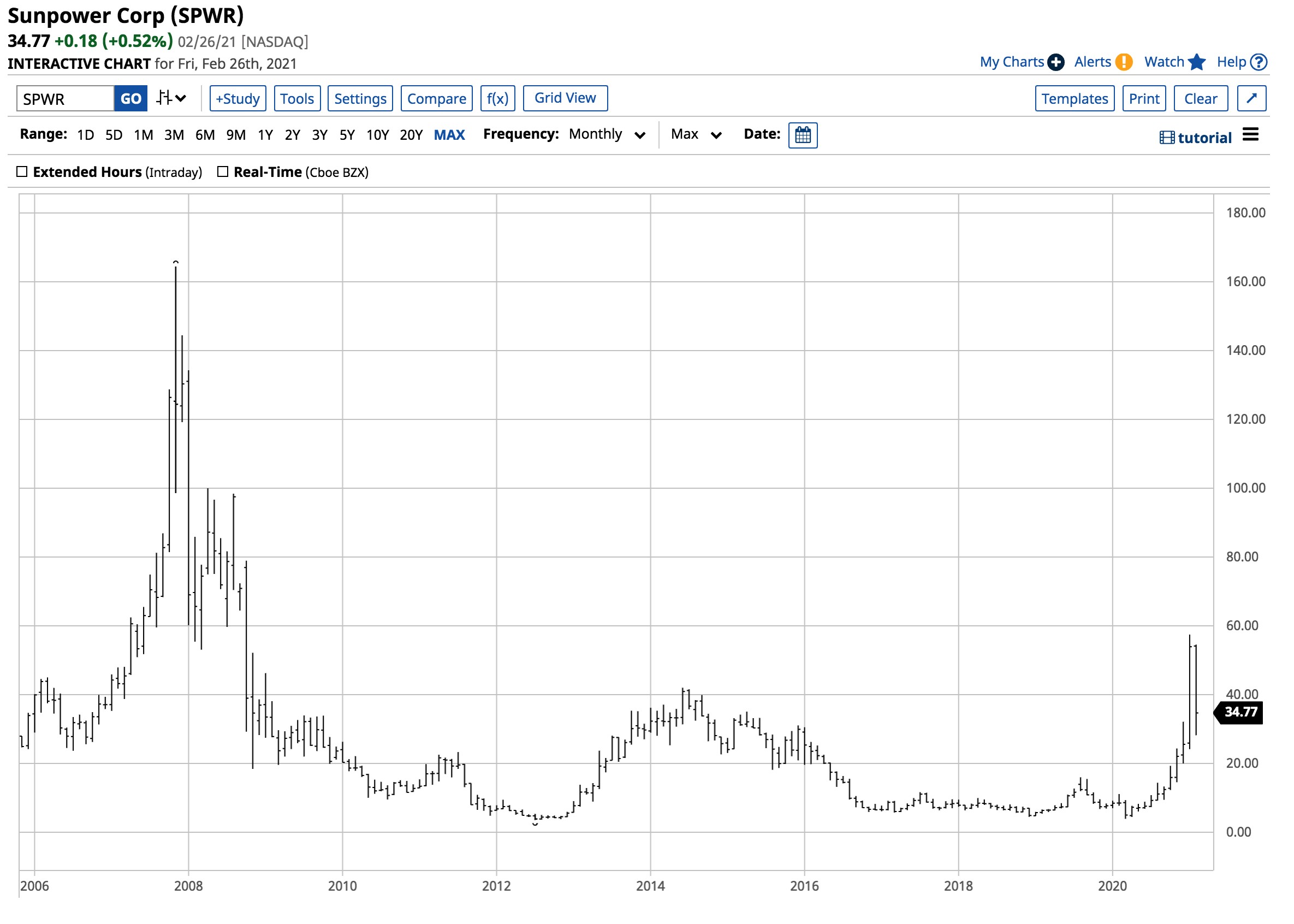
Task: Click the 2020 x-axis label
Action: (1112, 886)
